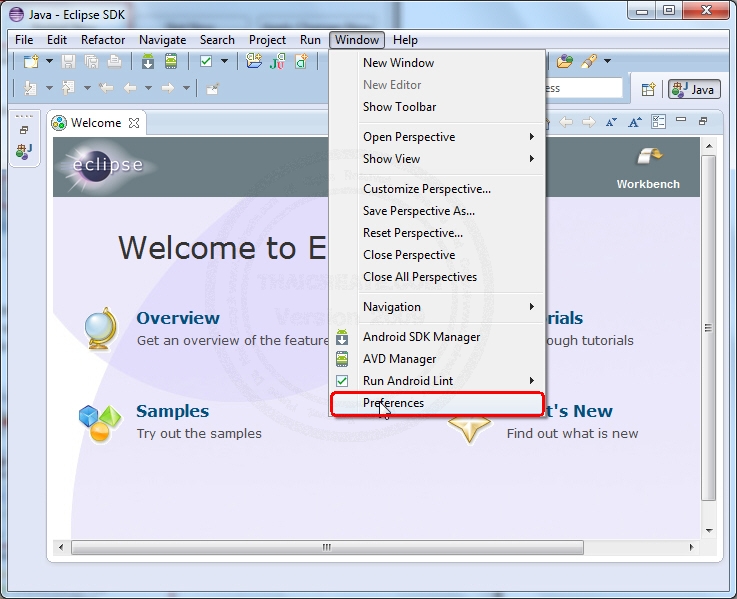Open the Back history dropdown arrow
The height and width of the screenshot is (599, 737).
(x=149, y=88)
